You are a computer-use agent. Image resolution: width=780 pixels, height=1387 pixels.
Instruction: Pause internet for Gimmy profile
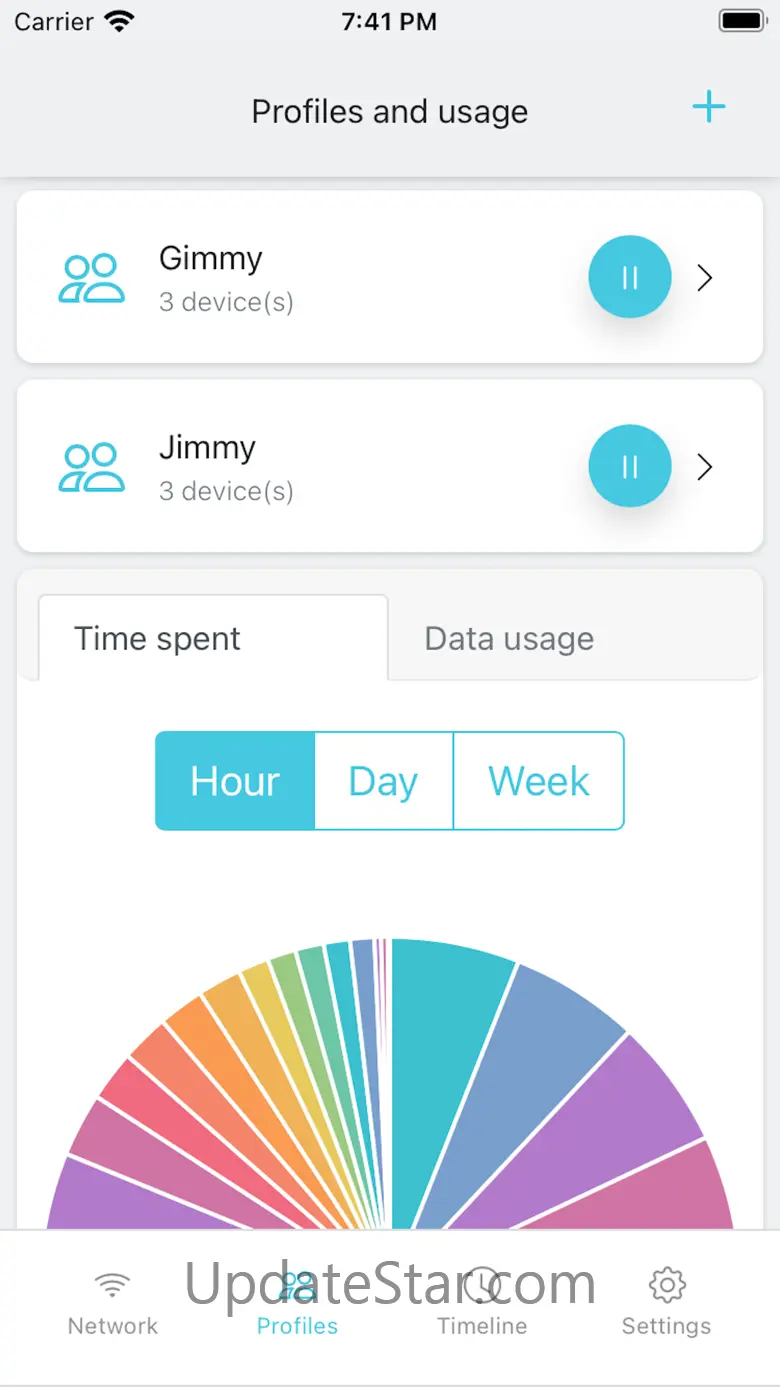click(630, 277)
